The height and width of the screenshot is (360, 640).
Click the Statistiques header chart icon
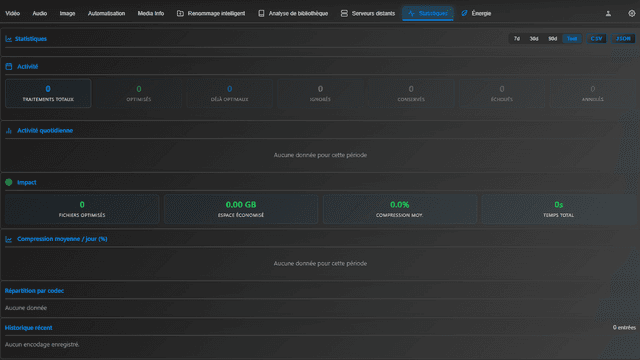coord(9,39)
